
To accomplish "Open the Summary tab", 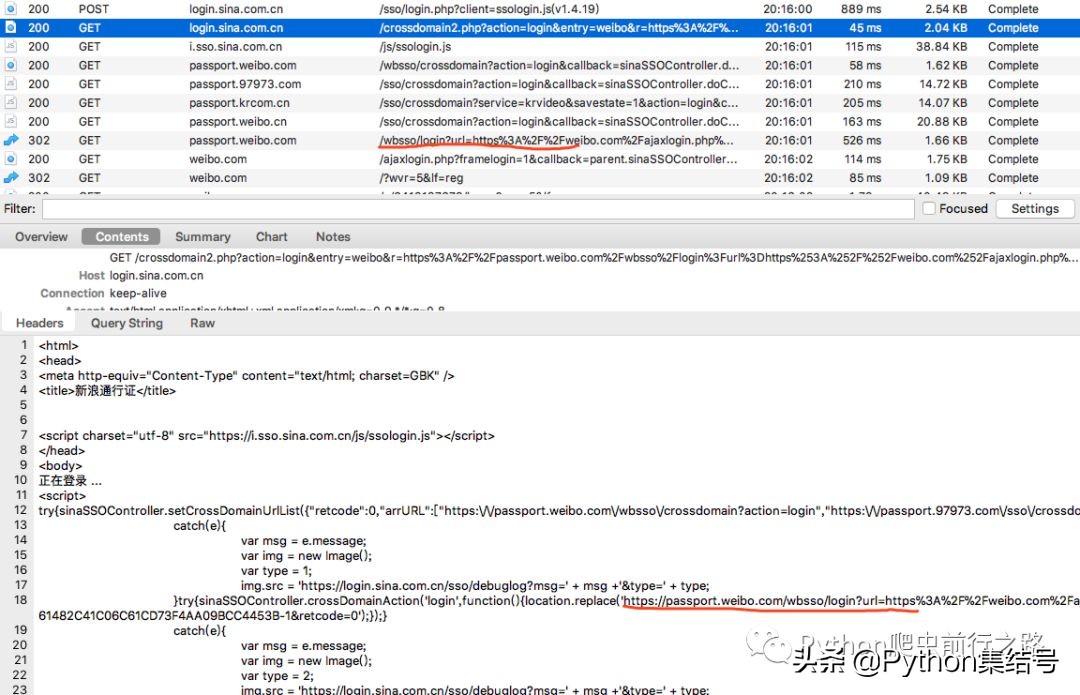I will tap(202, 237).
